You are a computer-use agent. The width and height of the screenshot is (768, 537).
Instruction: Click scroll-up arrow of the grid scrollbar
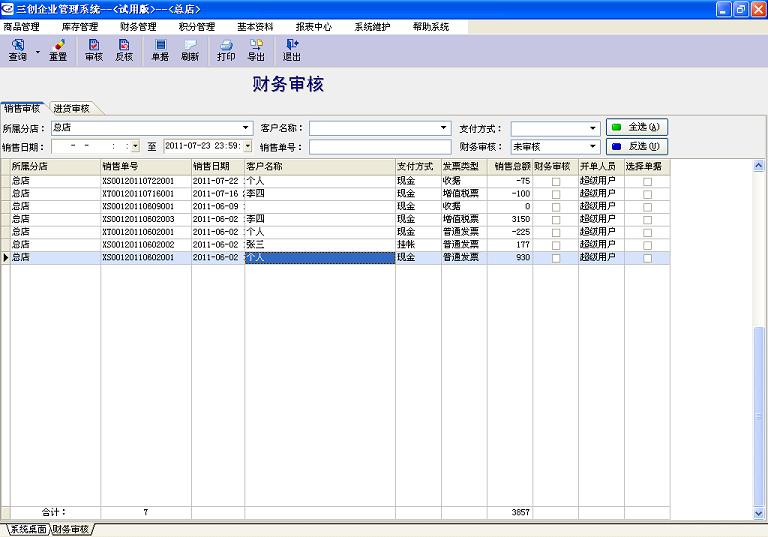(x=758, y=166)
